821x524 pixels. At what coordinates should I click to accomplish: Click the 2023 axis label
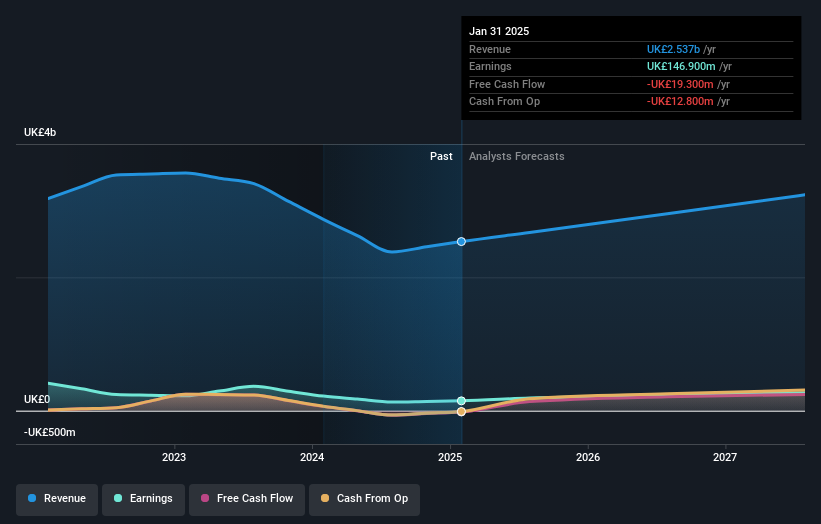pyautogui.click(x=174, y=458)
